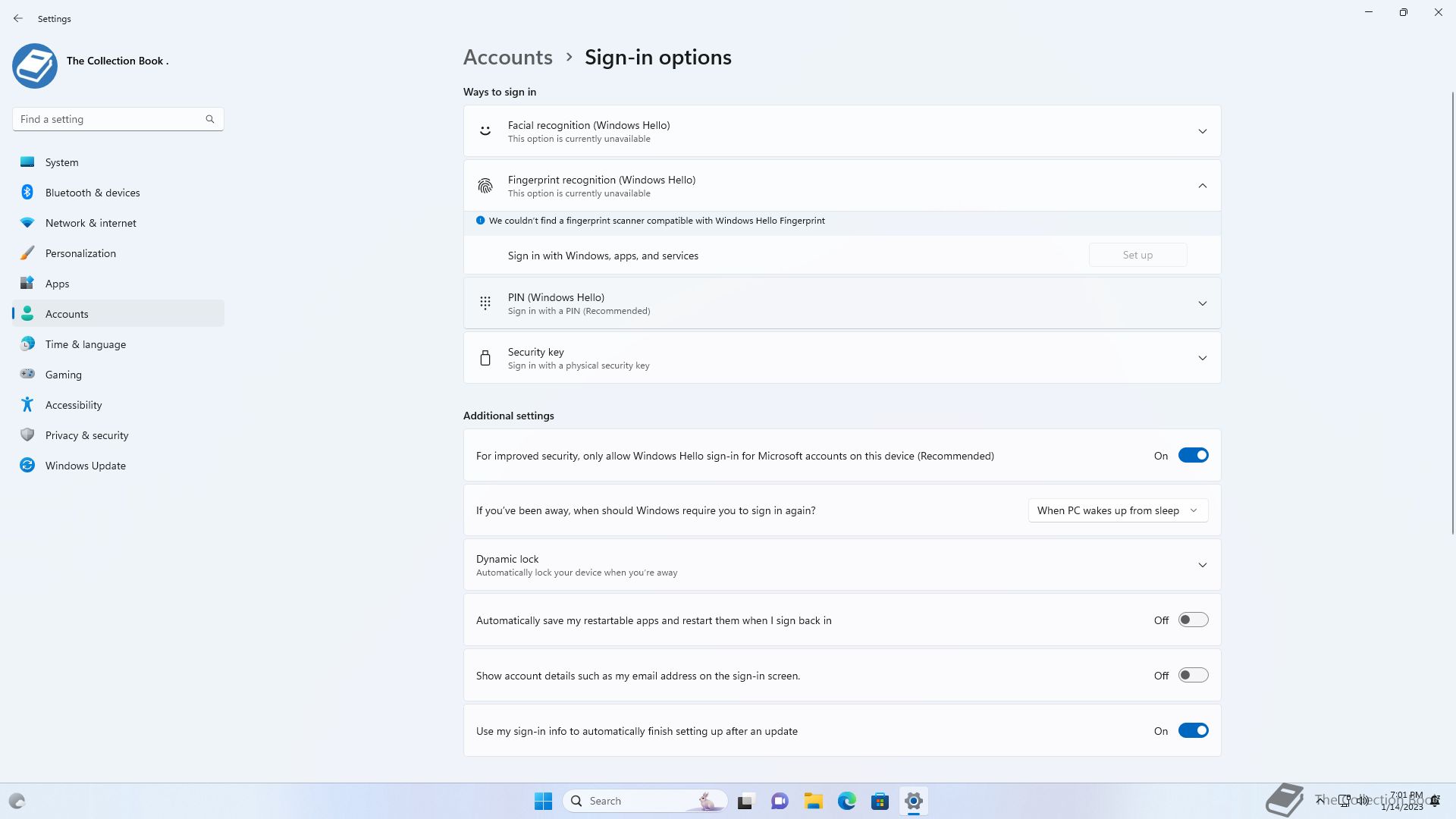Click the Security key USB icon
Image resolution: width=1456 pixels, height=819 pixels.
point(485,358)
